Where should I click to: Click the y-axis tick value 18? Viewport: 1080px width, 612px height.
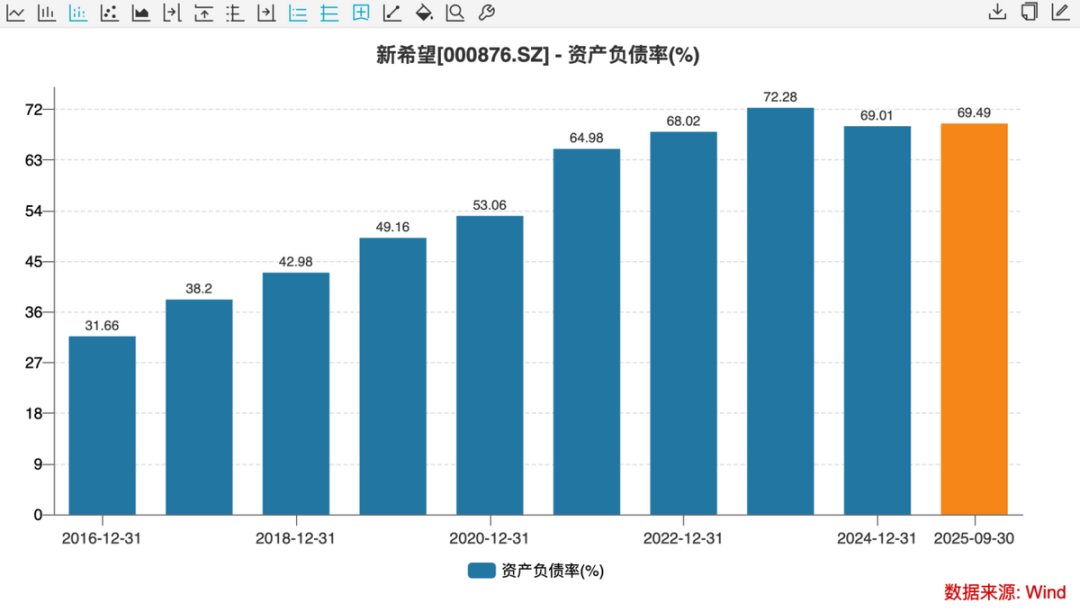(x=34, y=413)
